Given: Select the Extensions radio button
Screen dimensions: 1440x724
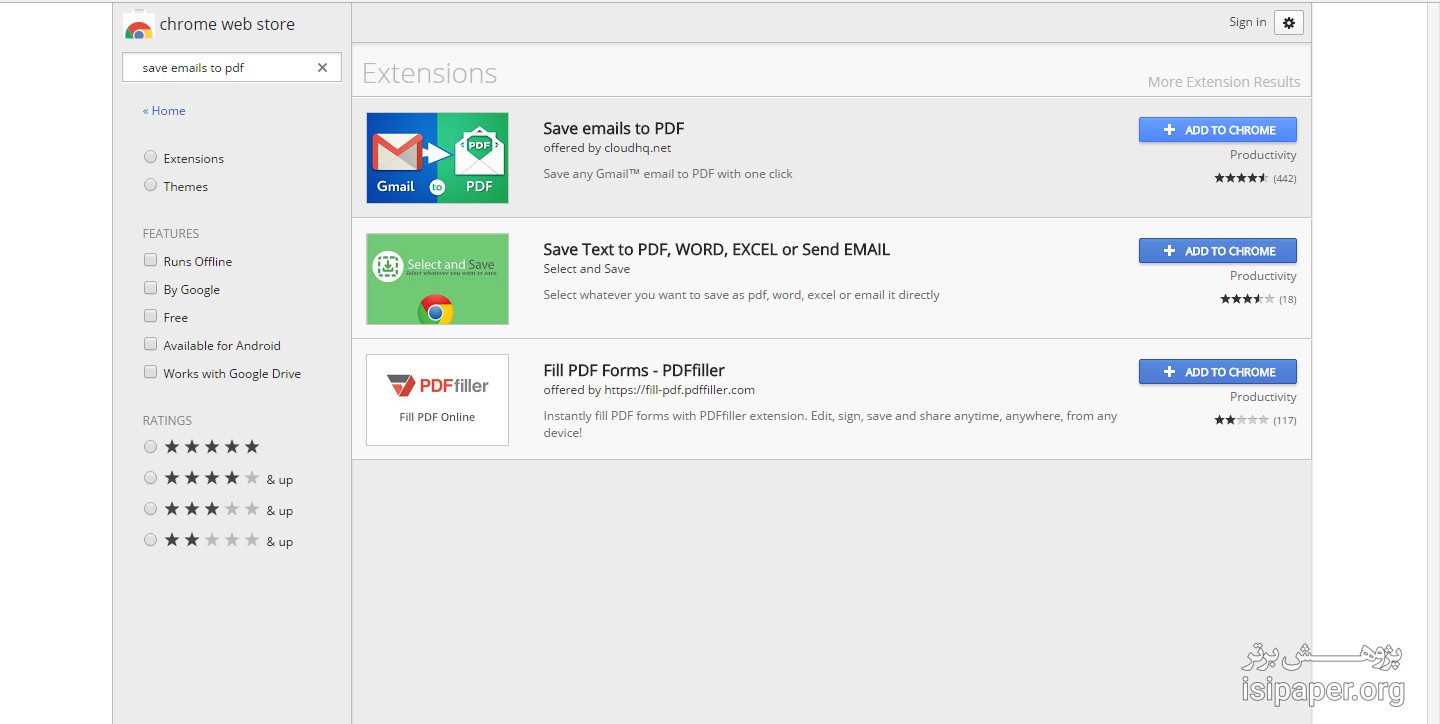Looking at the screenshot, I should tap(150, 157).
